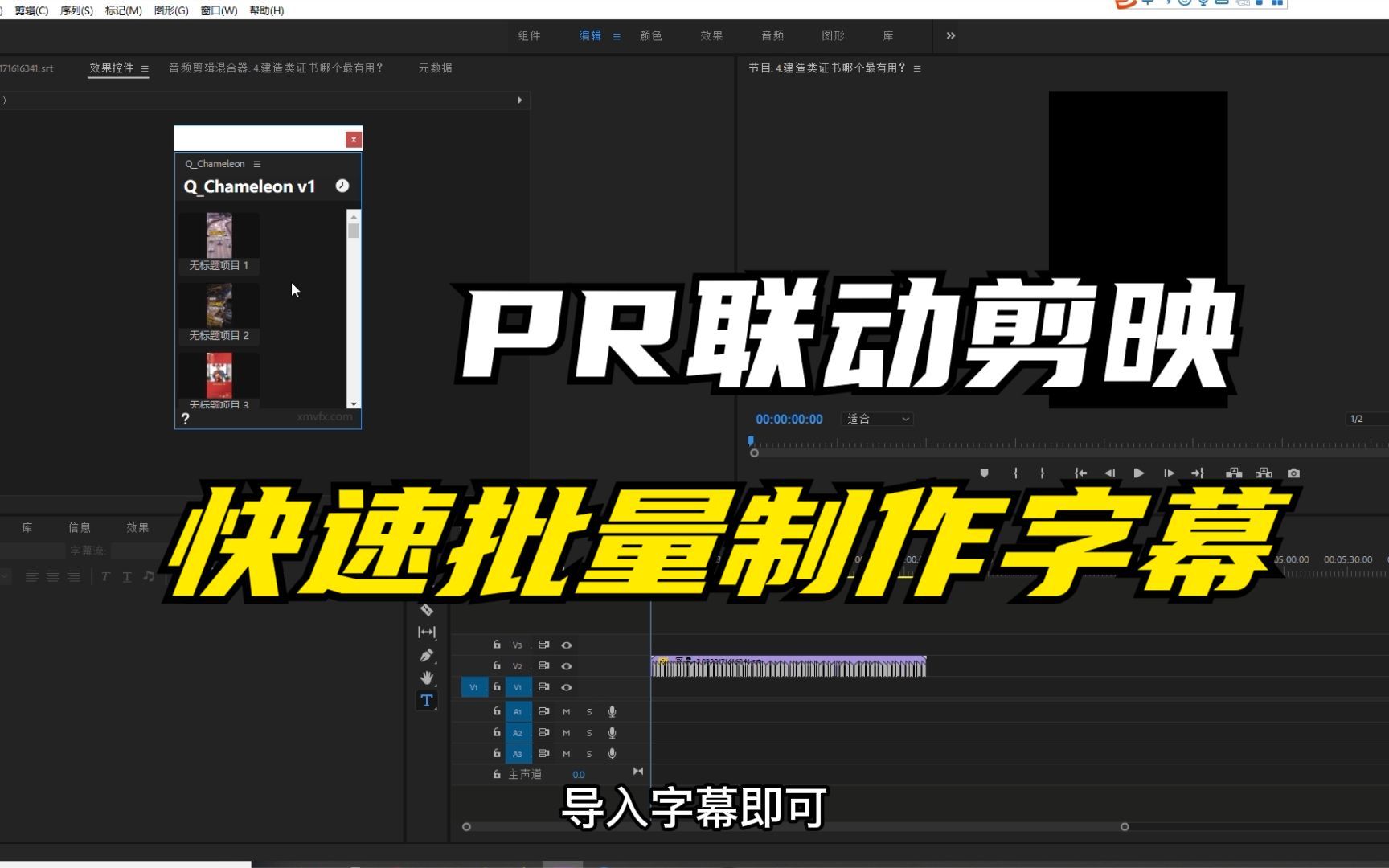Screen dimensions: 1389x868
Task: Mute audio track A3
Action: (x=567, y=753)
